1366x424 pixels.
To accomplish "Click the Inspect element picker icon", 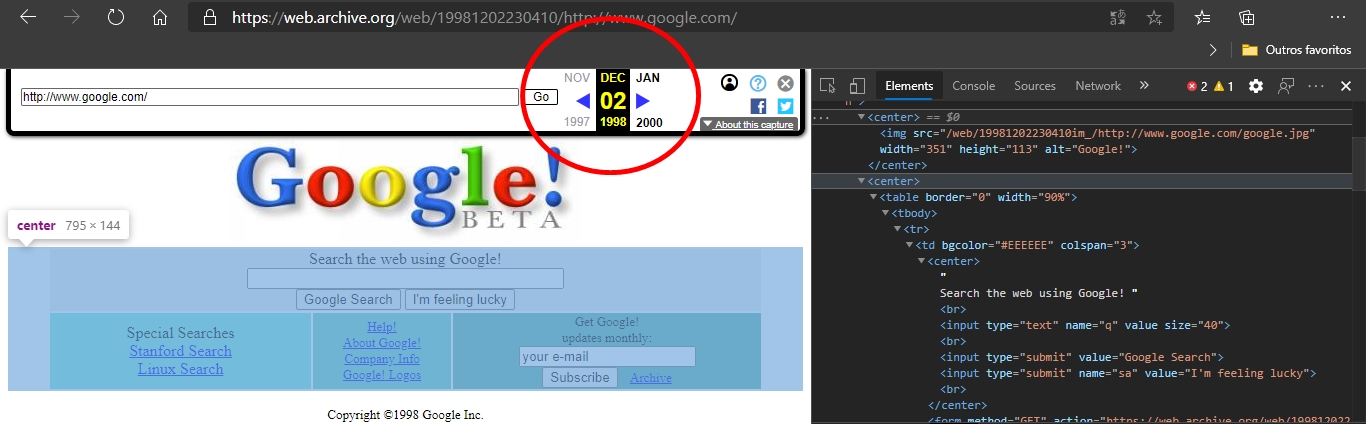I will (827, 86).
